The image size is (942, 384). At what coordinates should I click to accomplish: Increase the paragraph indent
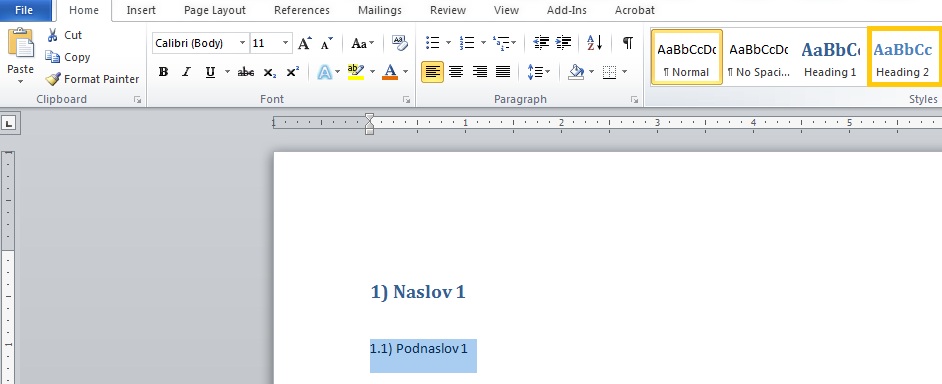coord(564,43)
